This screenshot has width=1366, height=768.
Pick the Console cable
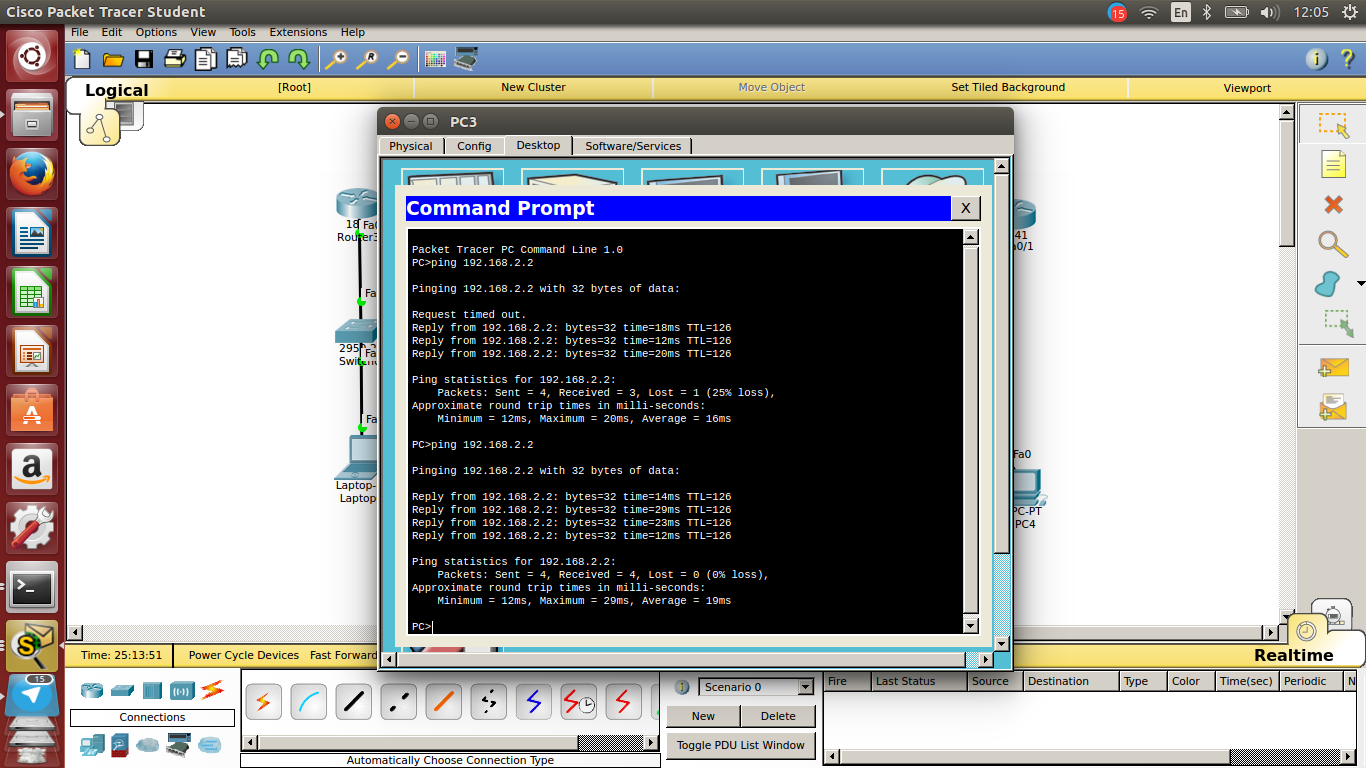point(309,702)
